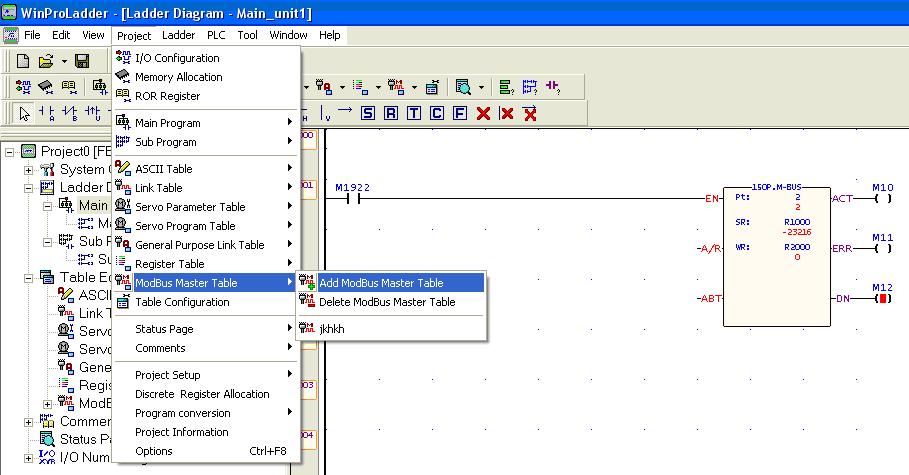Select the normally closed contact B tool
Screen dimensions: 909x475
tap(70, 113)
